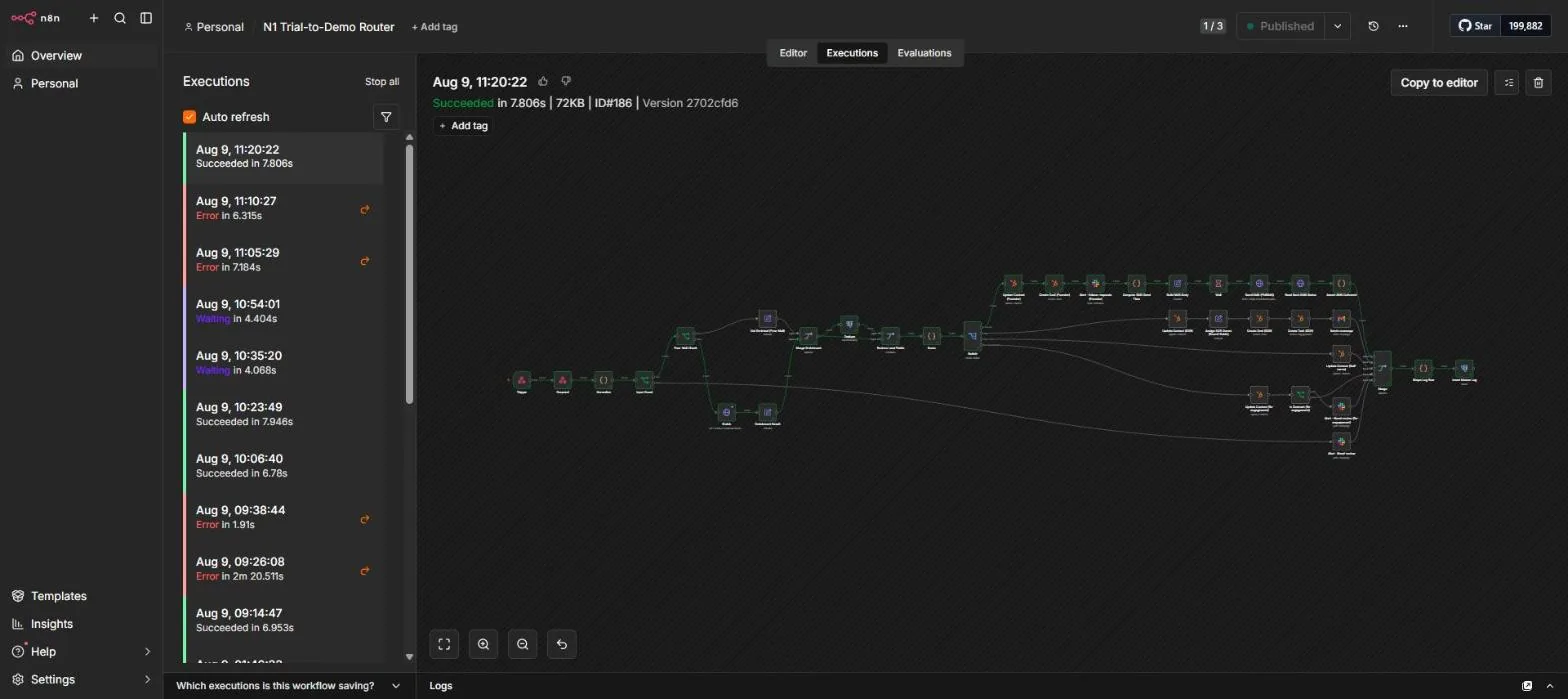Switch to the Evaluations tab

pos(924,53)
